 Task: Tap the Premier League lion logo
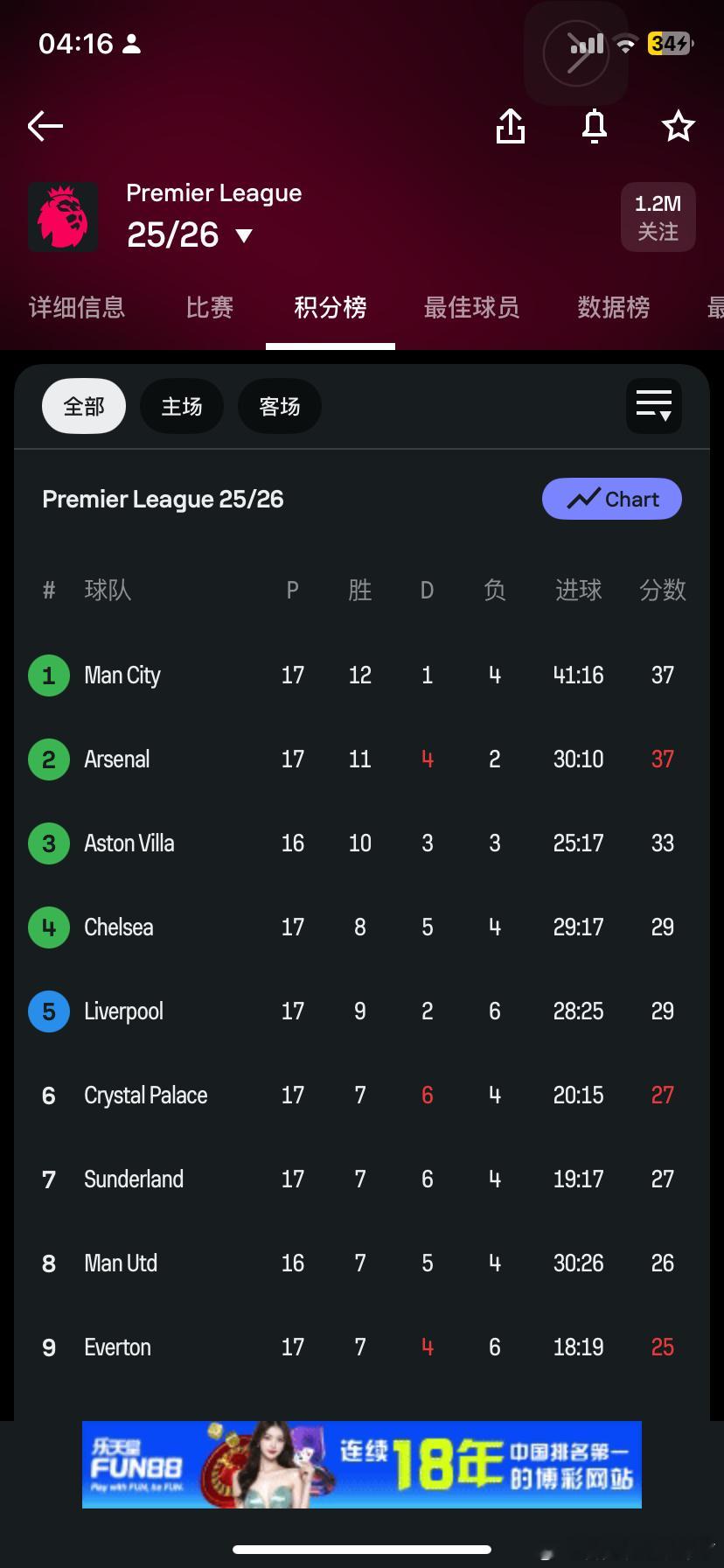(x=63, y=217)
